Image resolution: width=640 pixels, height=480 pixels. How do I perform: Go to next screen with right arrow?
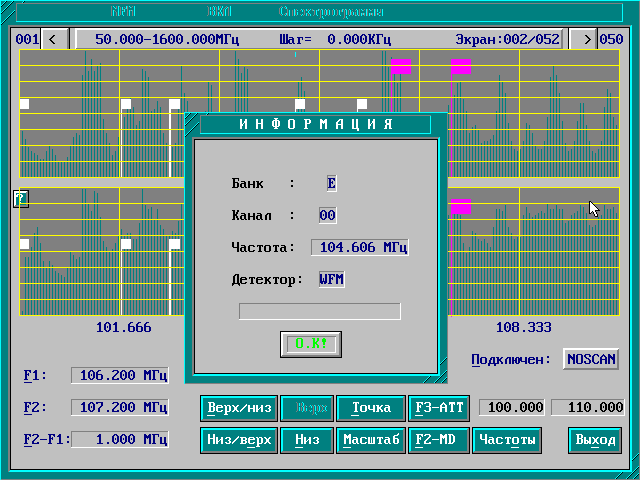[581, 40]
